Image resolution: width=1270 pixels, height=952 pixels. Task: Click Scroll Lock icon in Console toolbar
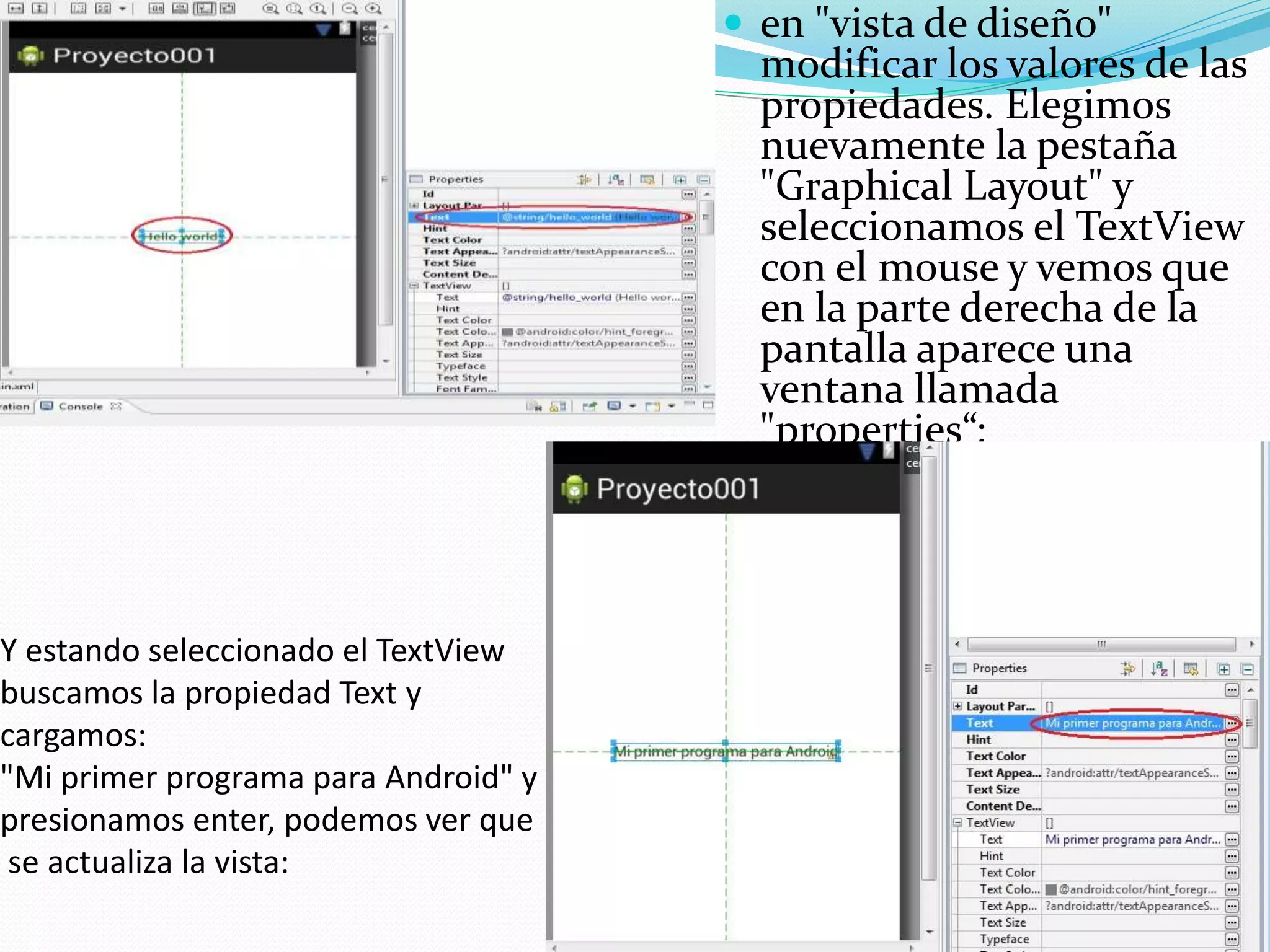[x=558, y=406]
